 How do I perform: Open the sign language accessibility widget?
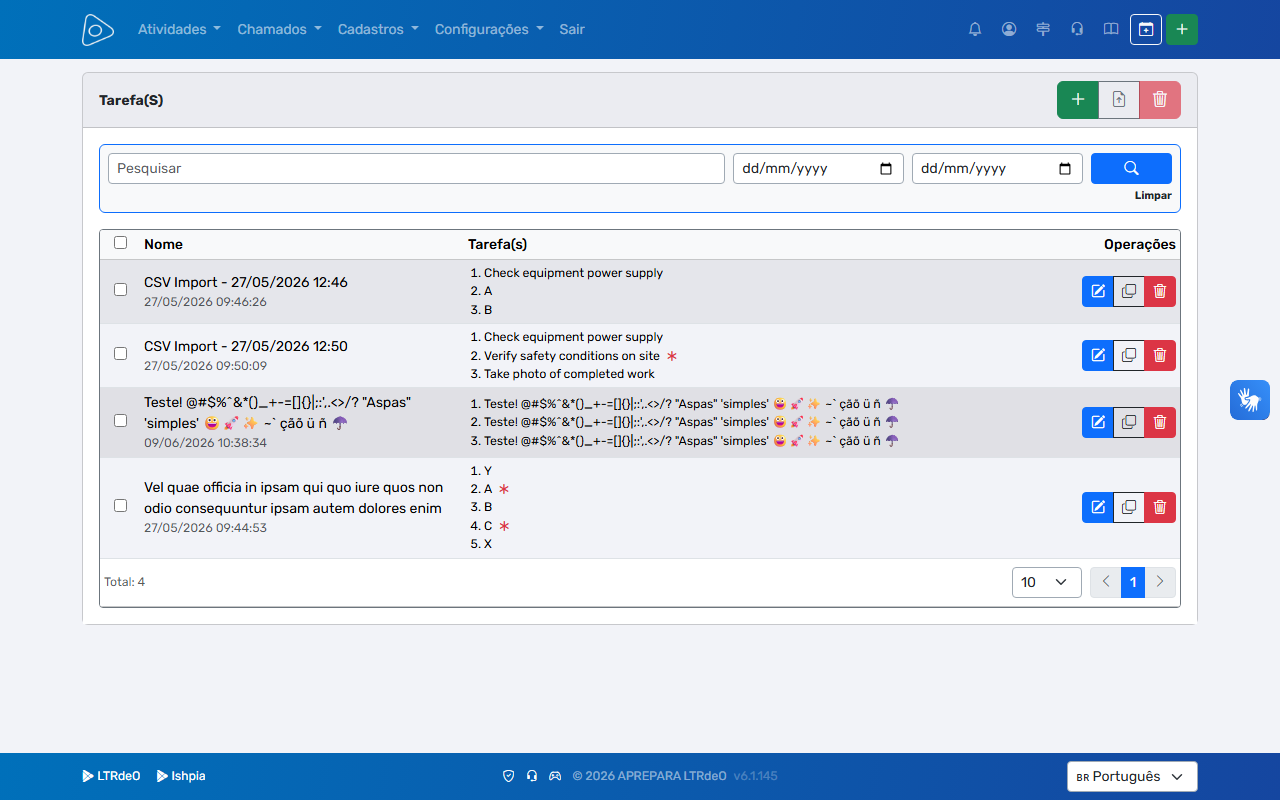click(x=1250, y=400)
